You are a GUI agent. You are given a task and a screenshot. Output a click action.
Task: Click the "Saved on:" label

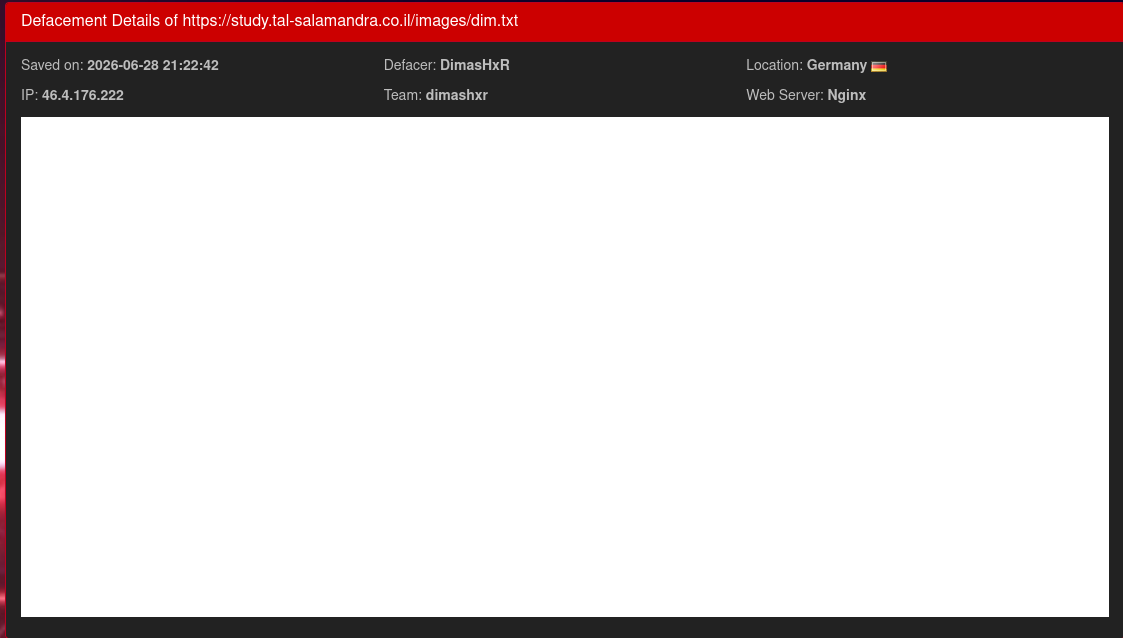[x=52, y=65]
